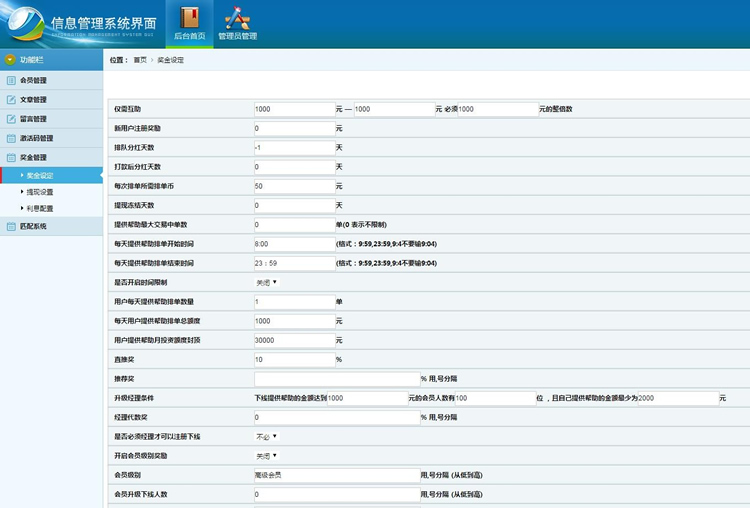Open the 是否开启时间限制 dropdown
This screenshot has width=750, height=508.
(266, 283)
